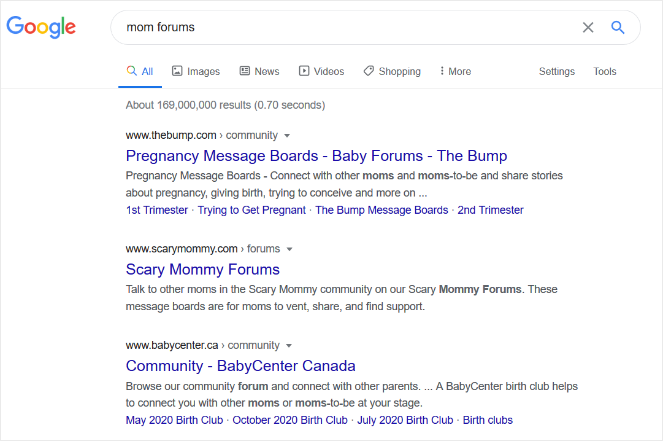Open the Shopping tab
This screenshot has width=663, height=441.
[392, 71]
